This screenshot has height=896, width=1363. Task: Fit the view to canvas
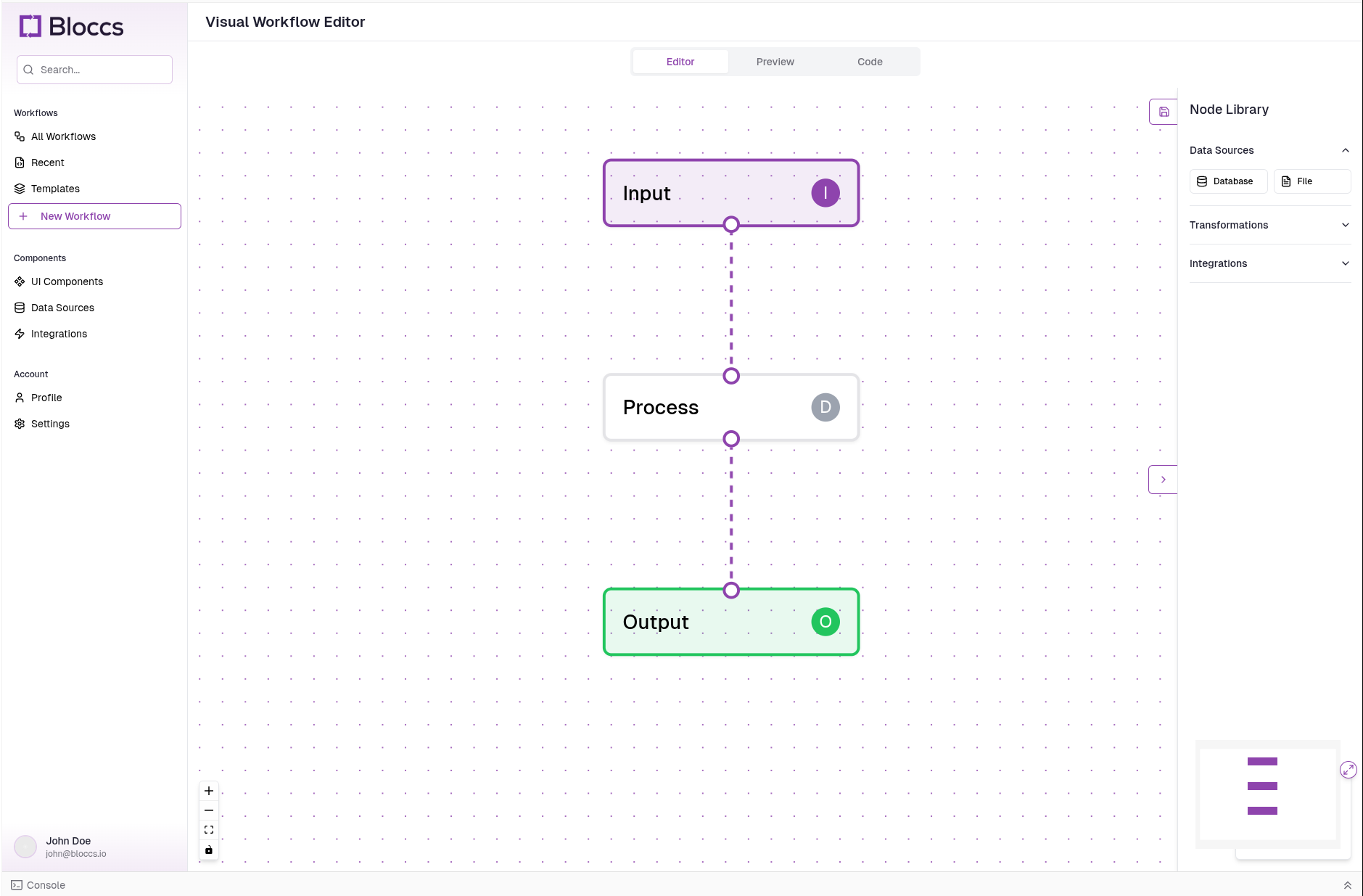[209, 830]
